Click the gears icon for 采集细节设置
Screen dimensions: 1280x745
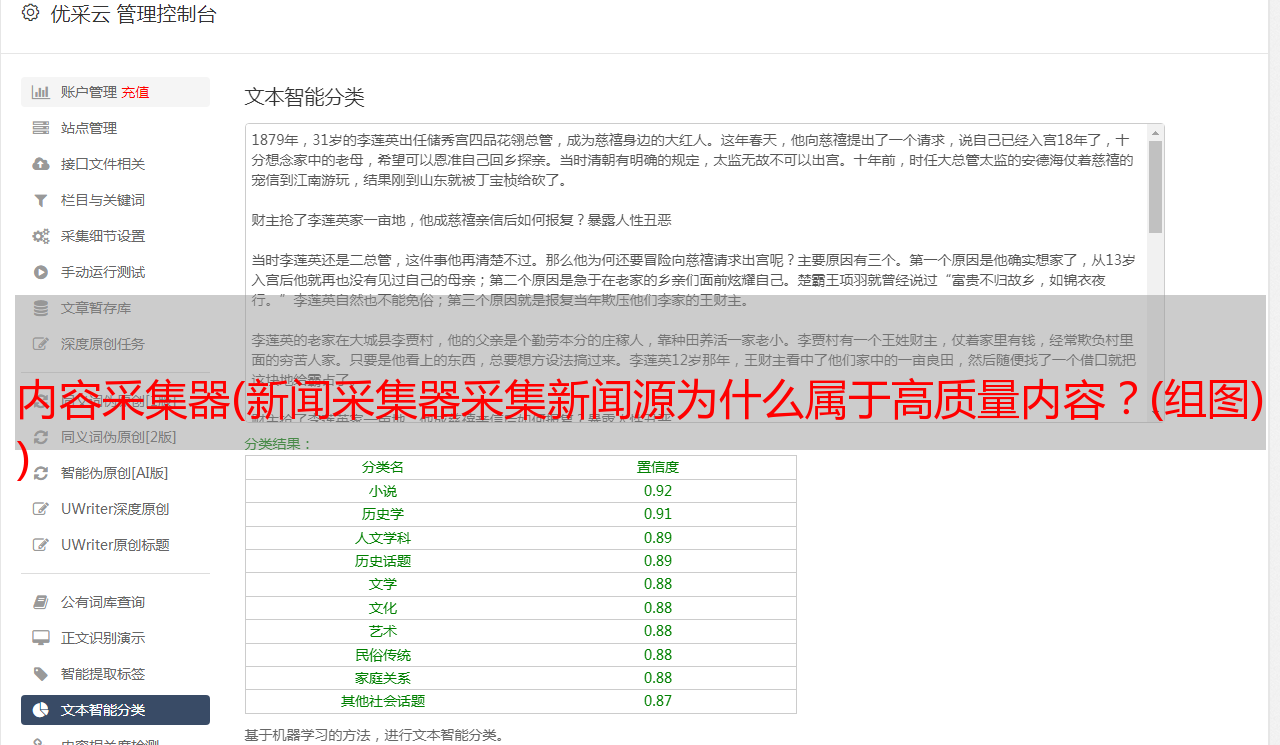[41, 236]
